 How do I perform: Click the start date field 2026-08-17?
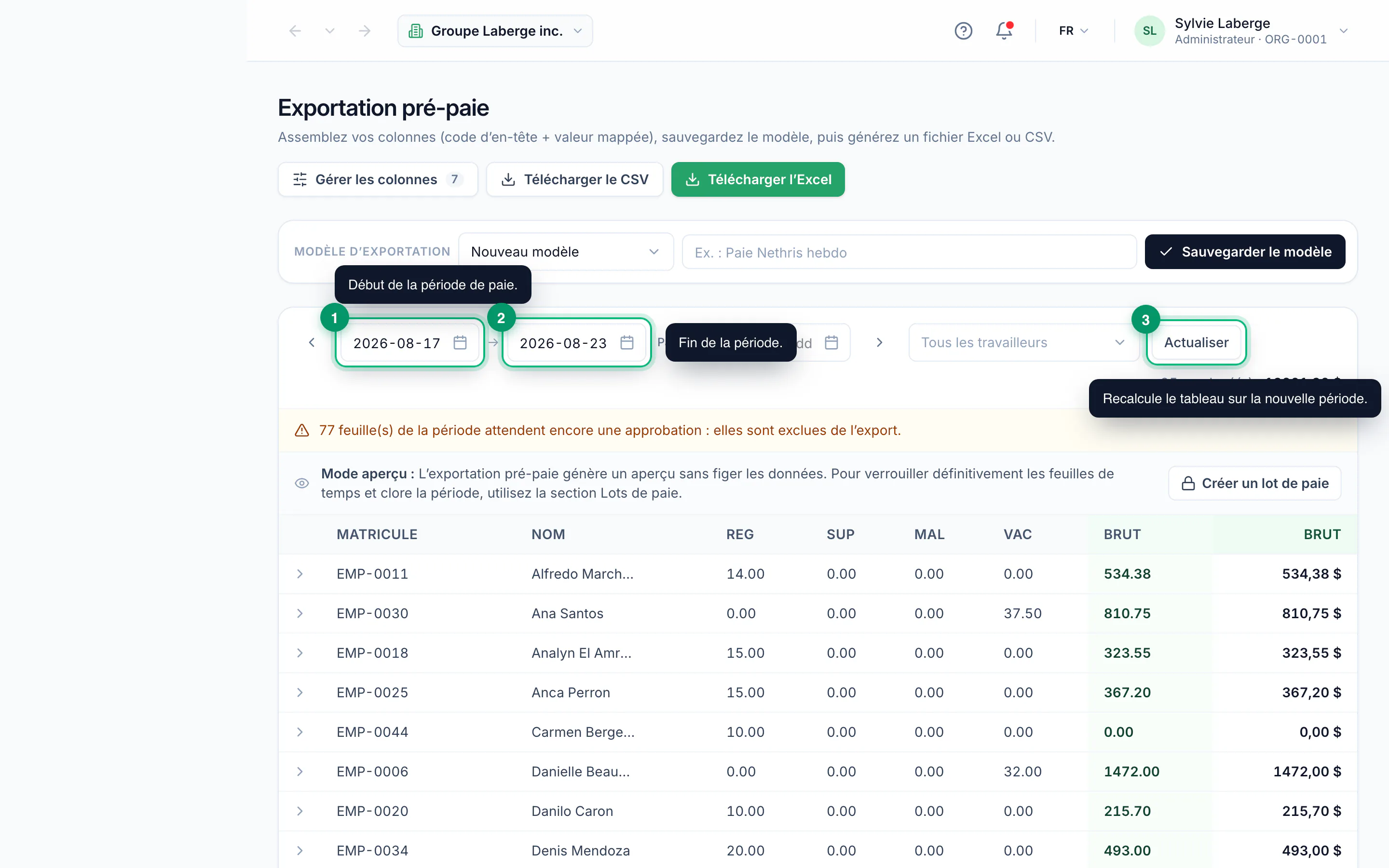[x=409, y=343]
